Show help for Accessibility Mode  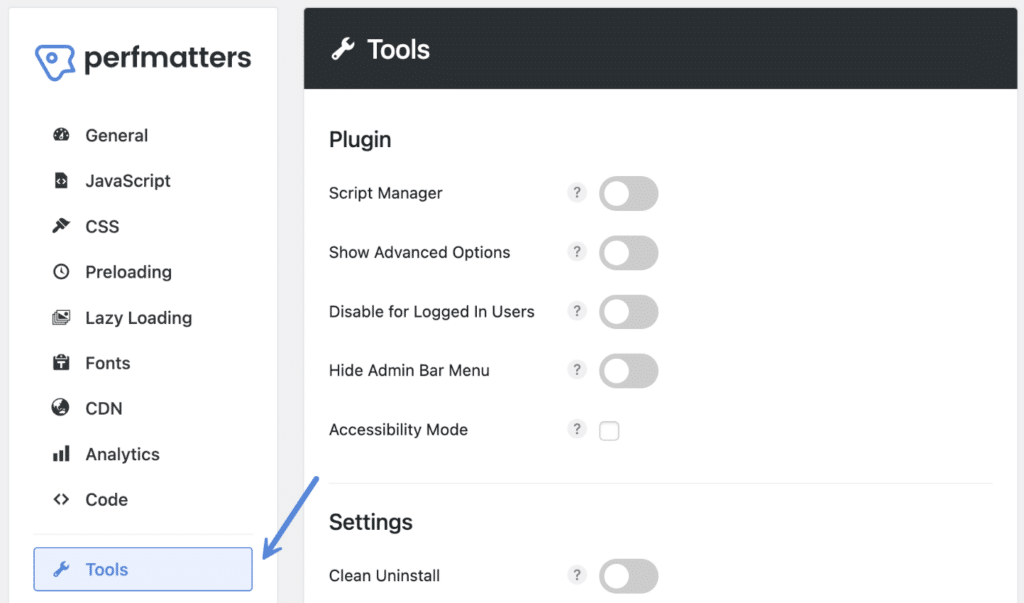click(576, 429)
